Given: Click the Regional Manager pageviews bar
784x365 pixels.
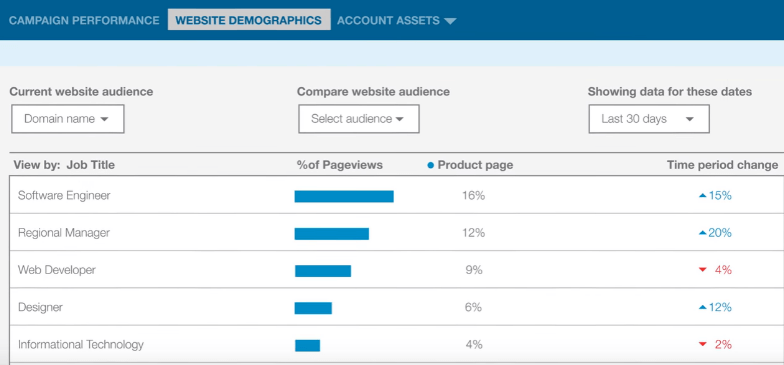Looking at the screenshot, I should (332, 234).
